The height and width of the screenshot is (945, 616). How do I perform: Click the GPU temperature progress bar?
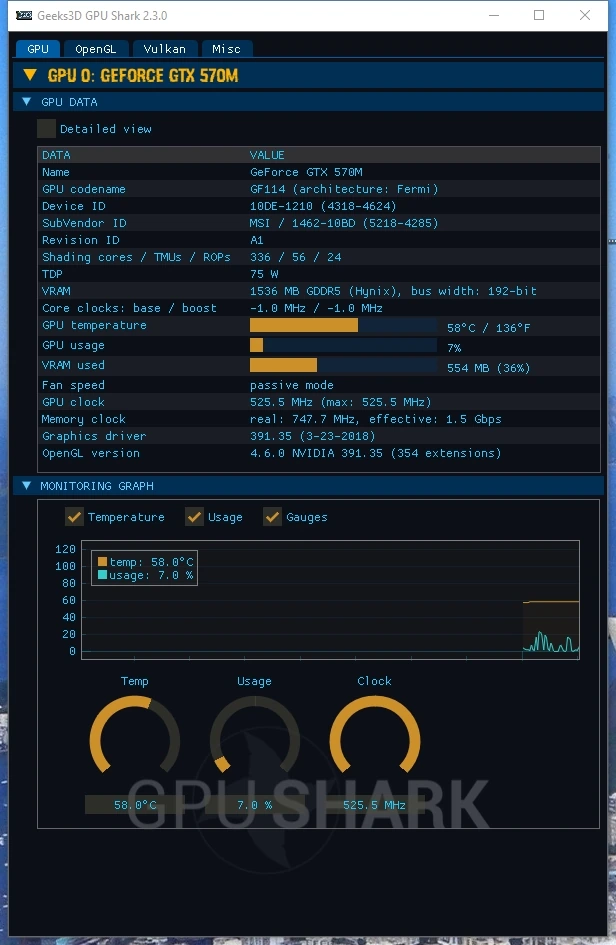pos(344,325)
